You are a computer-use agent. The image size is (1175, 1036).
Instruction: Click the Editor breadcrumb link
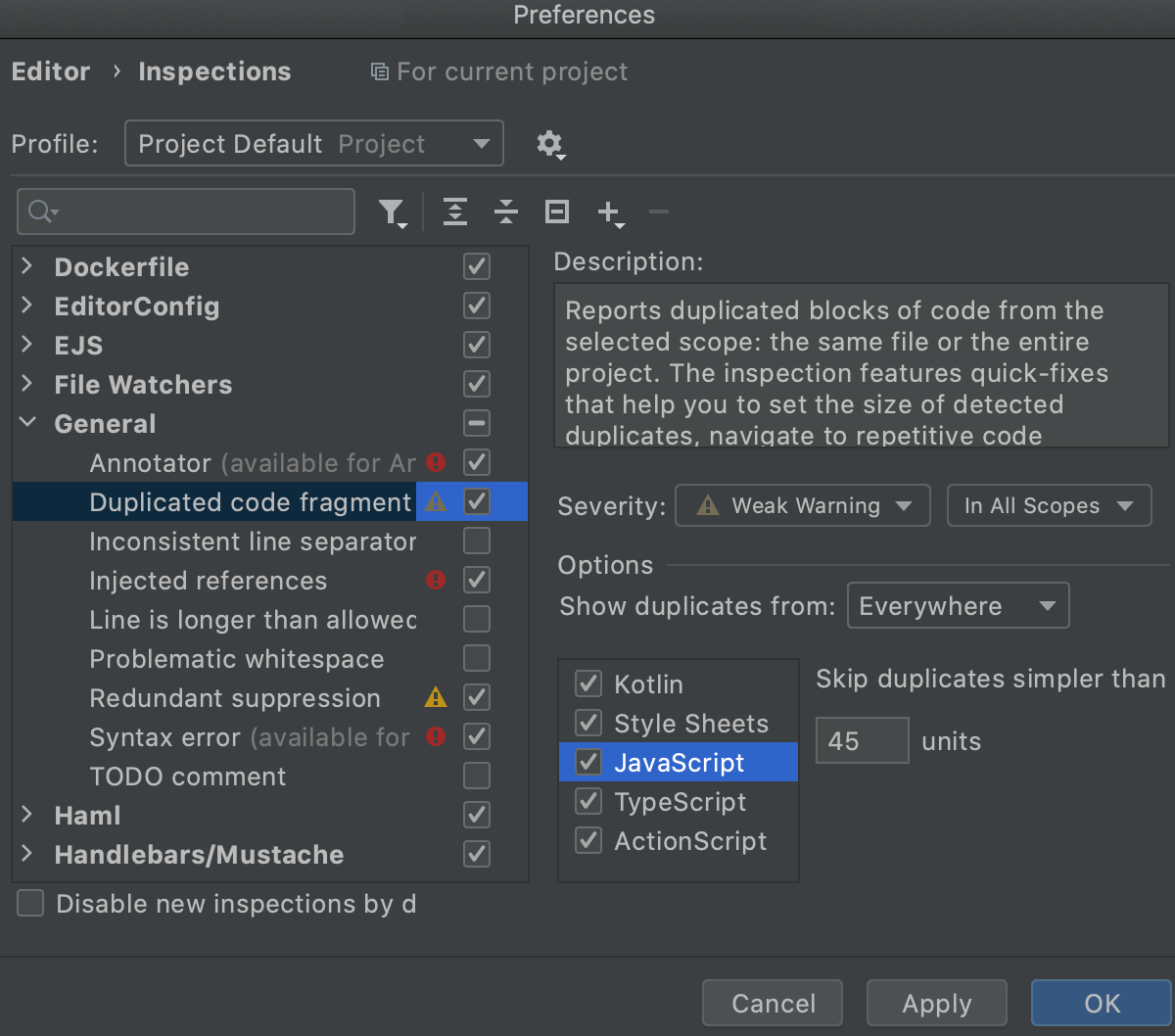tap(50, 71)
